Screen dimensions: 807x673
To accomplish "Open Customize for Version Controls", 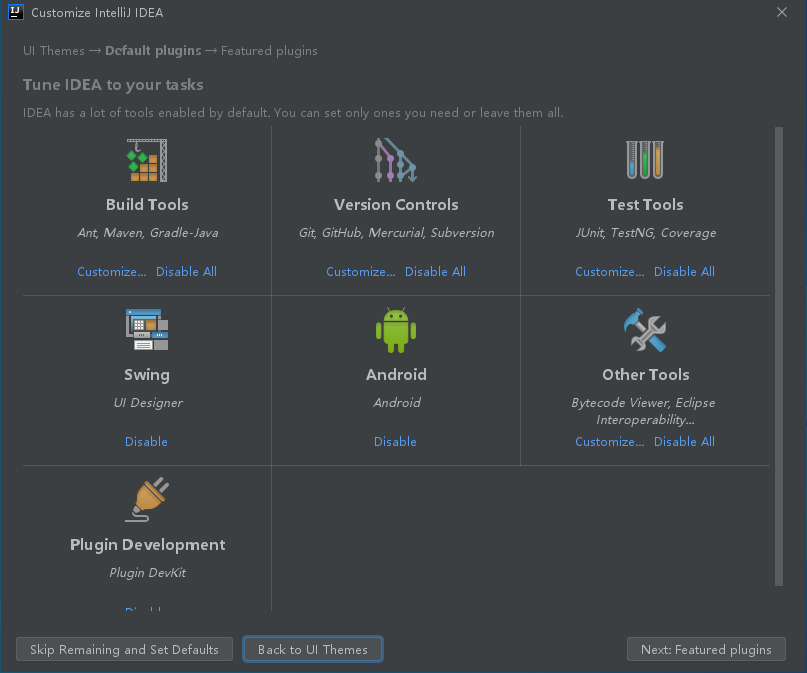I will pyautogui.click(x=361, y=272).
